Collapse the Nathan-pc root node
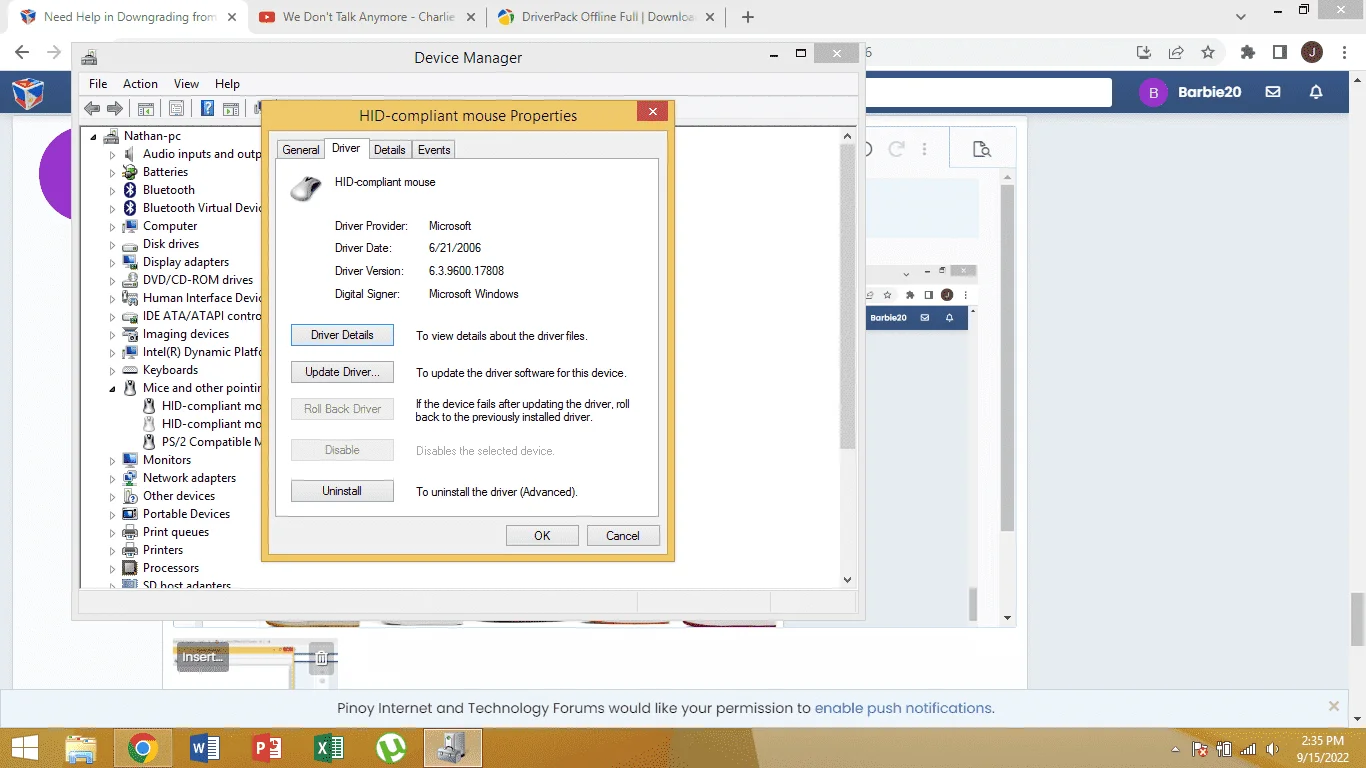 (94, 136)
